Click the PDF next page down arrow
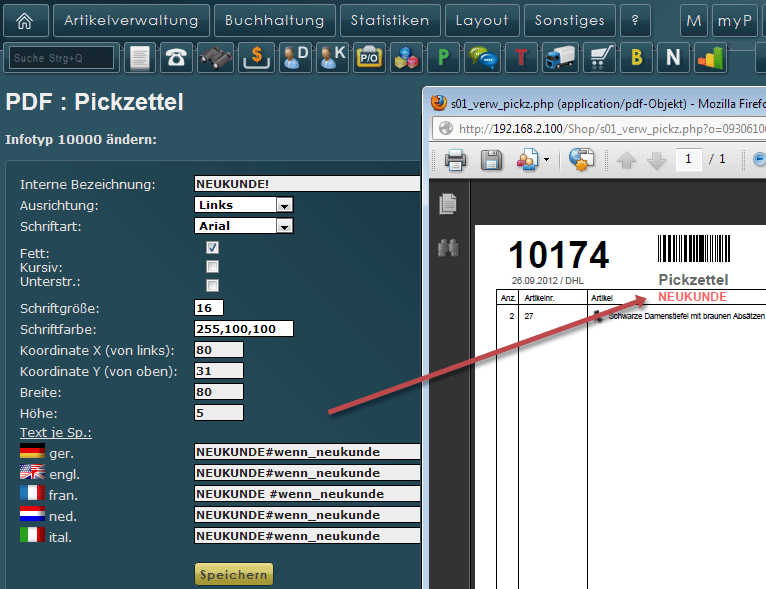 point(656,160)
